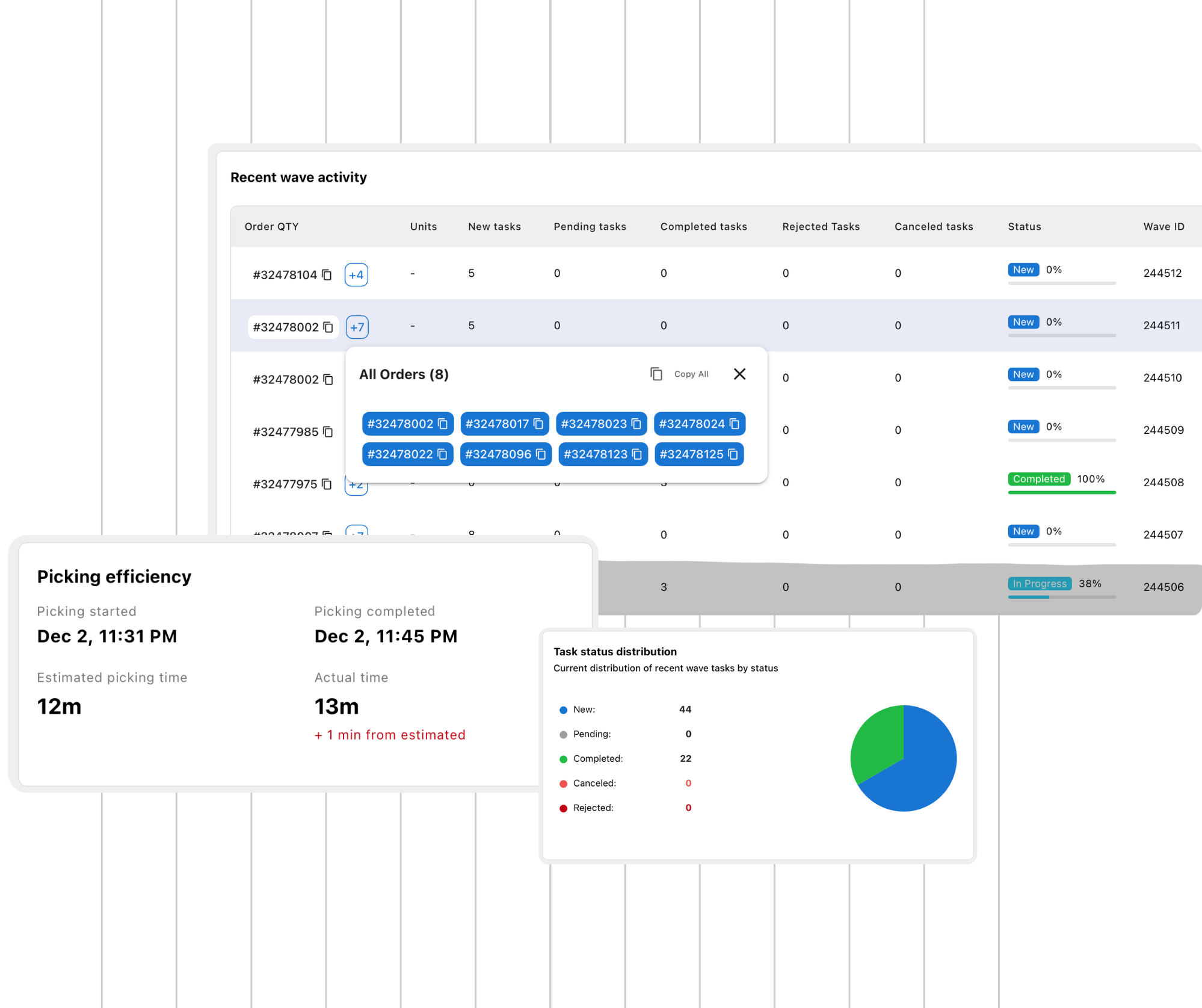Copy order #32478017 chip in popup
Image resolution: width=1202 pixels, height=1008 pixels.
pos(538,424)
